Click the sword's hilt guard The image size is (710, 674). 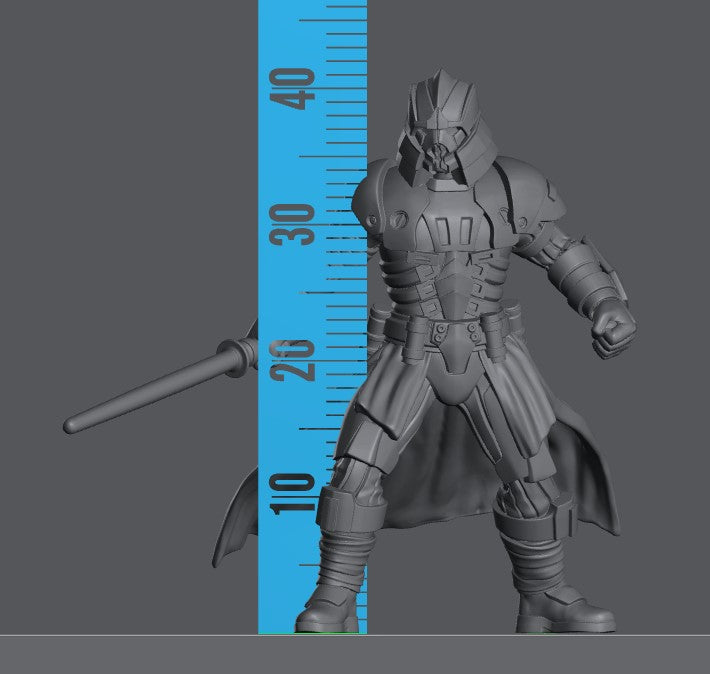(x=238, y=353)
